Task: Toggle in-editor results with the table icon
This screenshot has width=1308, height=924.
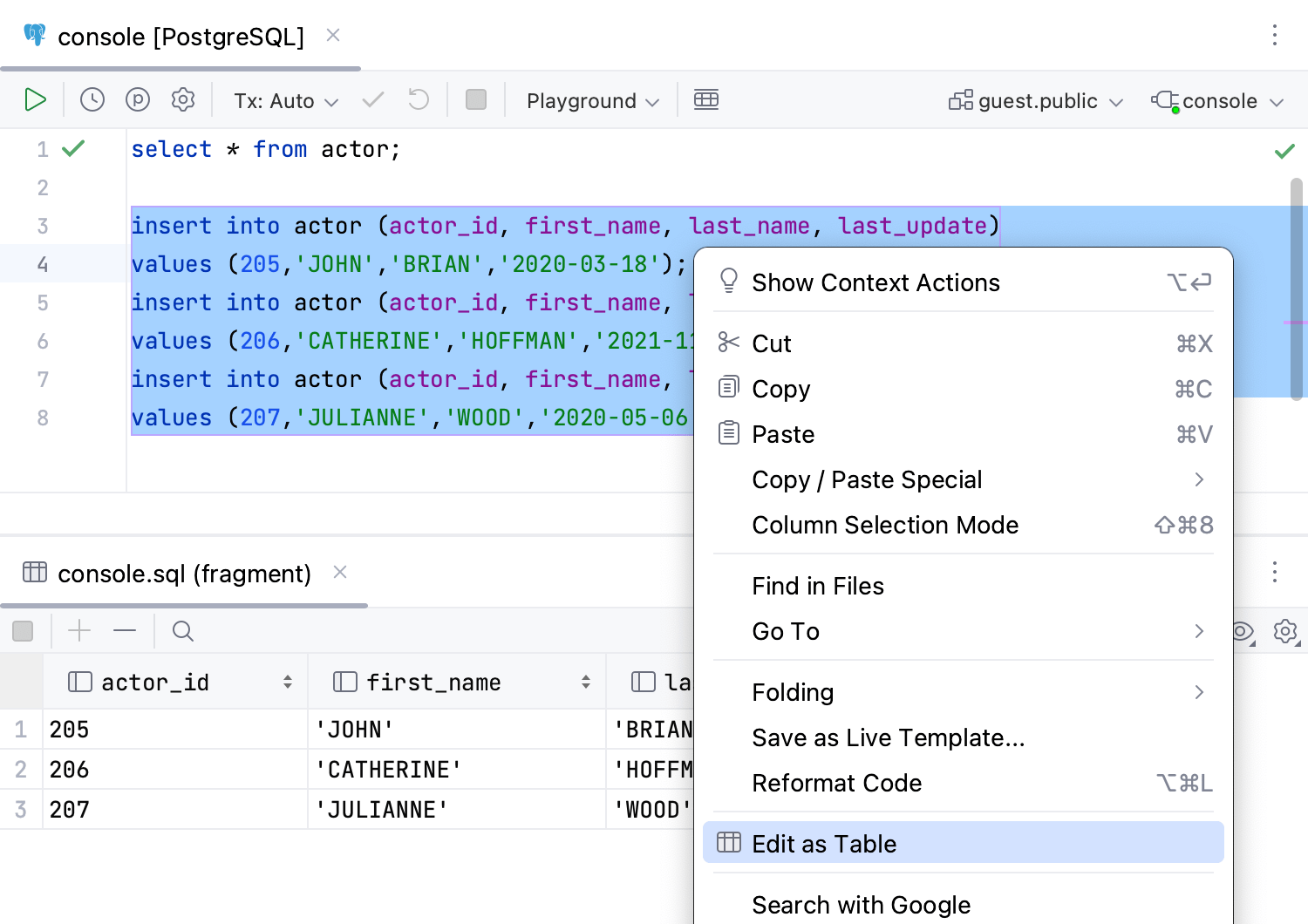Action: [x=706, y=99]
